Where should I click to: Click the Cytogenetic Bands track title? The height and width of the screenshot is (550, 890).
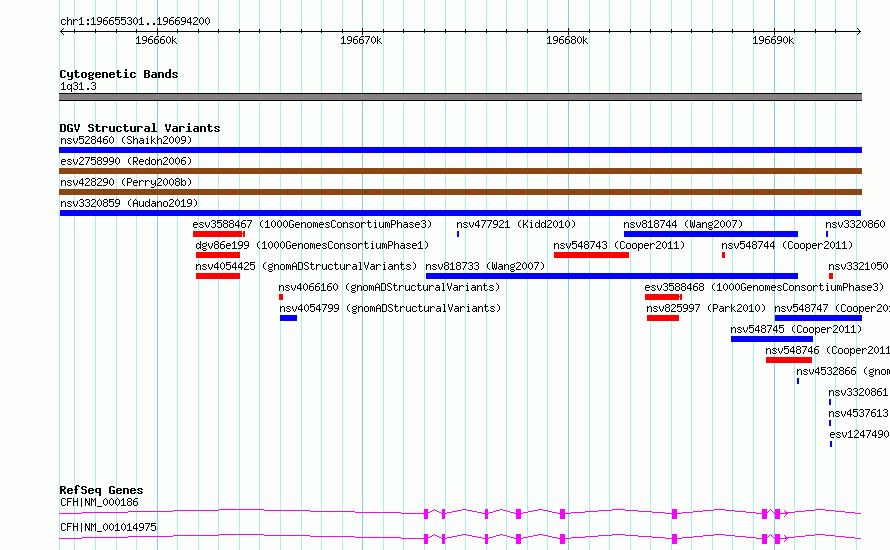pyautogui.click(x=119, y=74)
